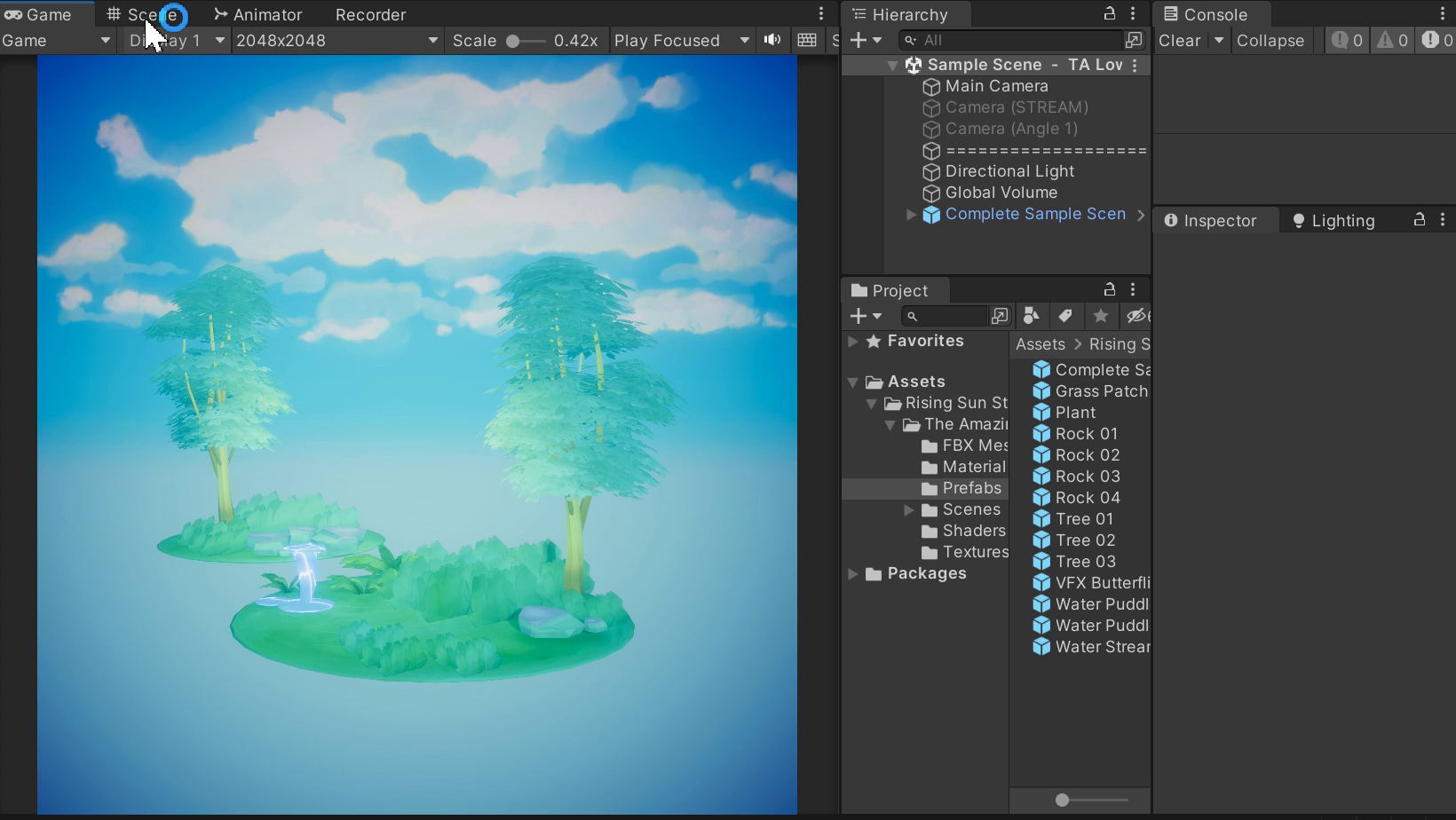
Task: Collapse Sample Scene in Hierarchy
Action: coord(892,66)
